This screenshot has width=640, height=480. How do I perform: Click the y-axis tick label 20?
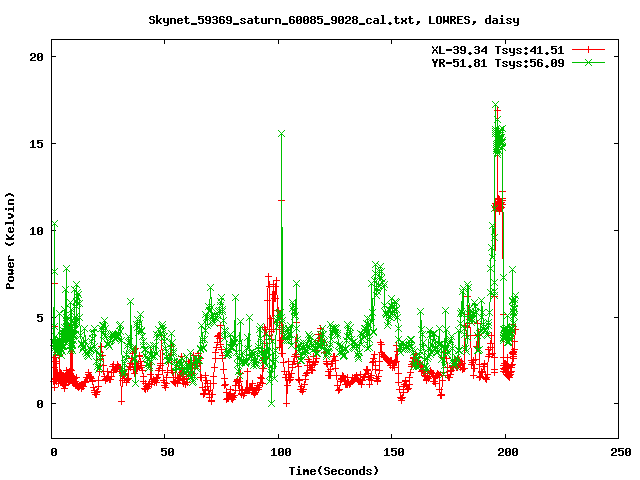click(36, 57)
